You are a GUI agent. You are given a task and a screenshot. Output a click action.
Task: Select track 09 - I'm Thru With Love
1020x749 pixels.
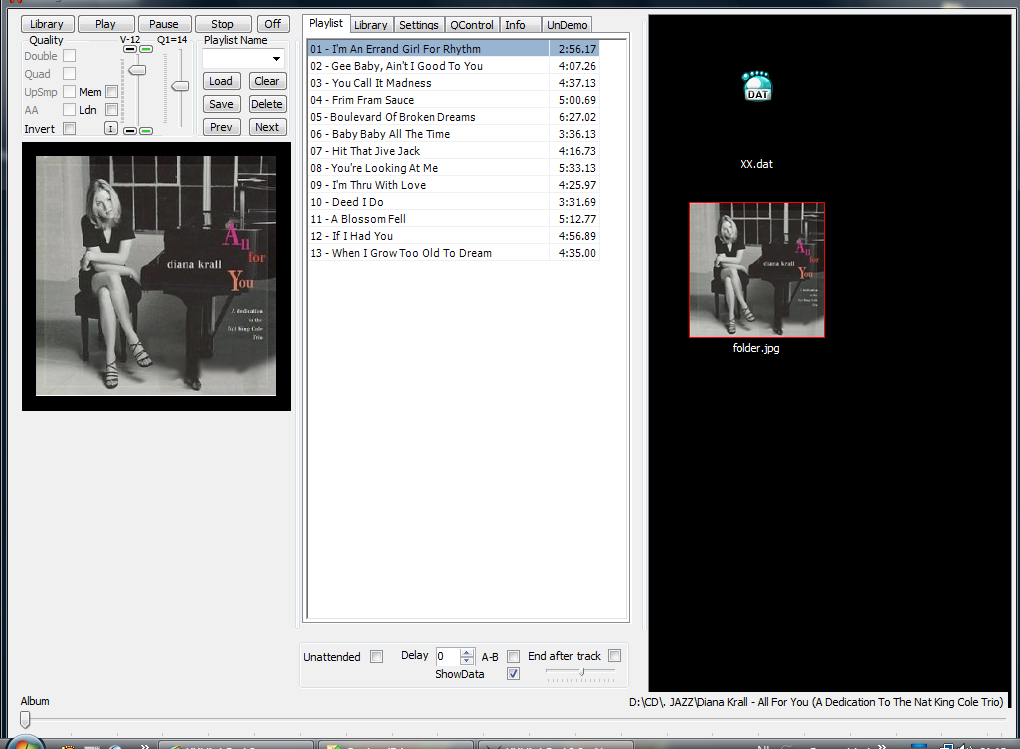pos(453,185)
